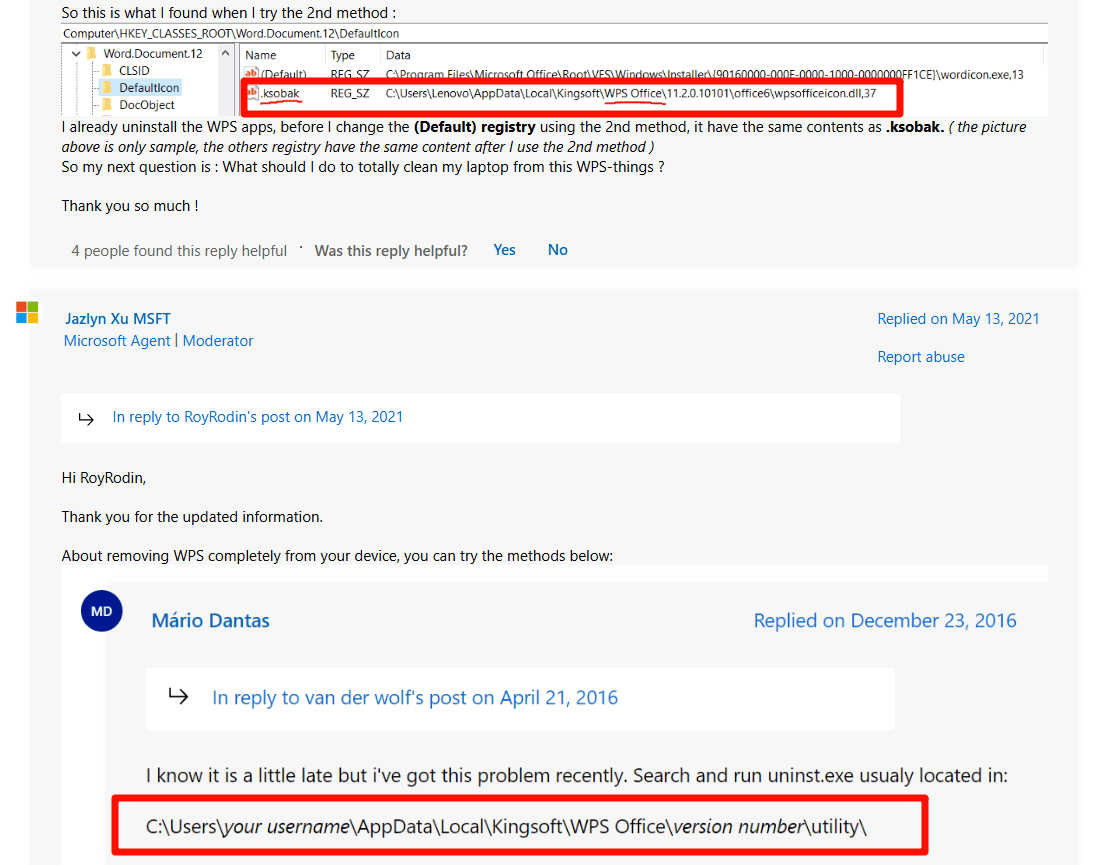Click the .ksobak string value icon
Image resolution: width=1112 pixels, height=865 pixels.
tap(252, 93)
